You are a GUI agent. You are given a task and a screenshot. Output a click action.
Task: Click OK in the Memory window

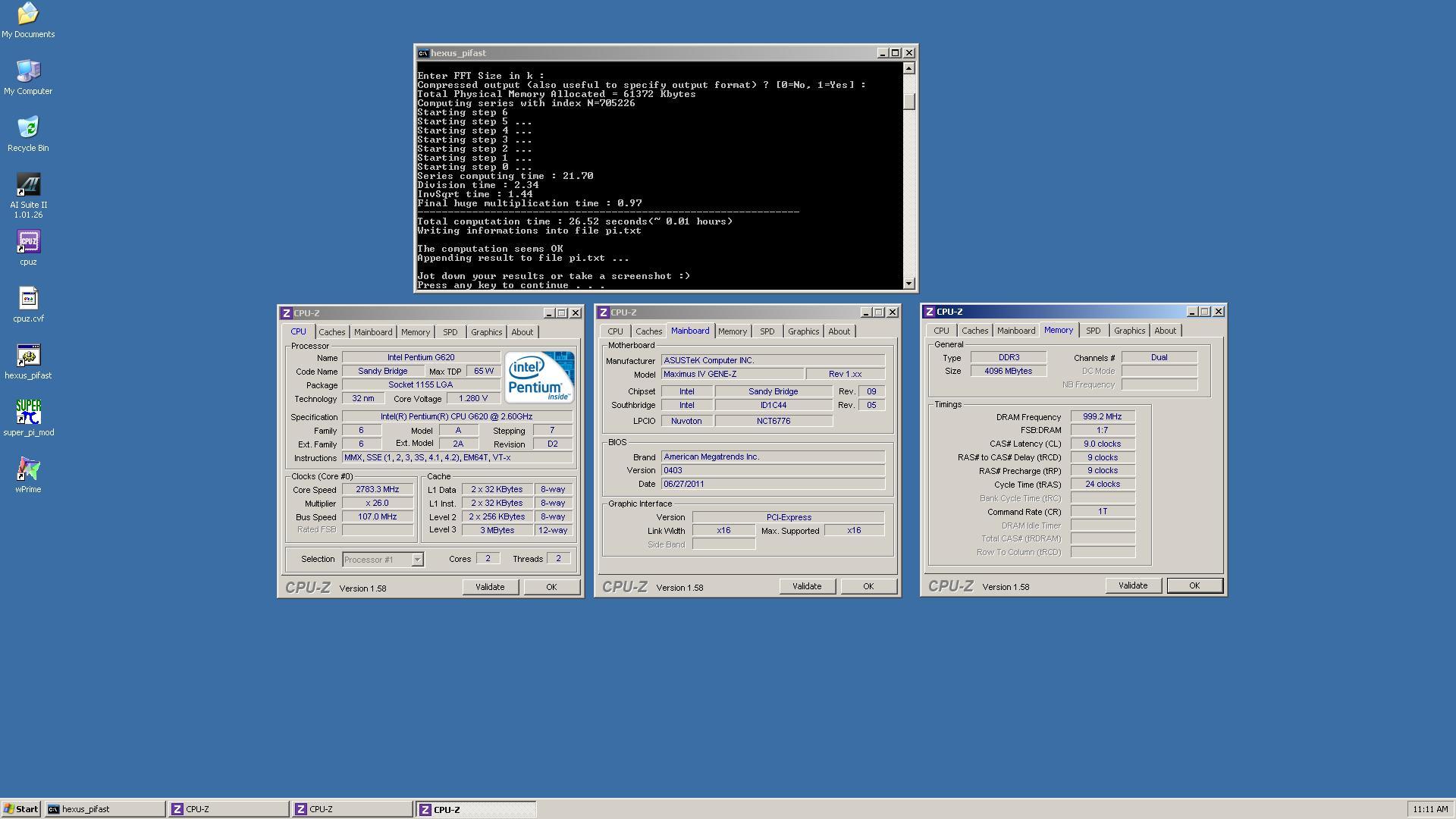tap(1194, 585)
